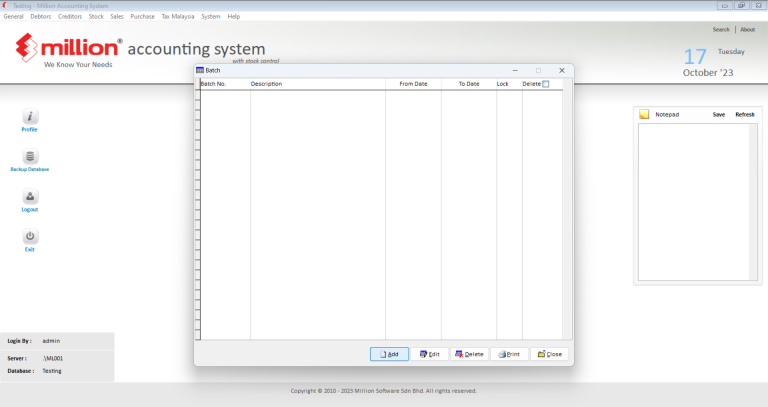Open the Purchase menu
This screenshot has height=407, width=768.
[x=143, y=16]
